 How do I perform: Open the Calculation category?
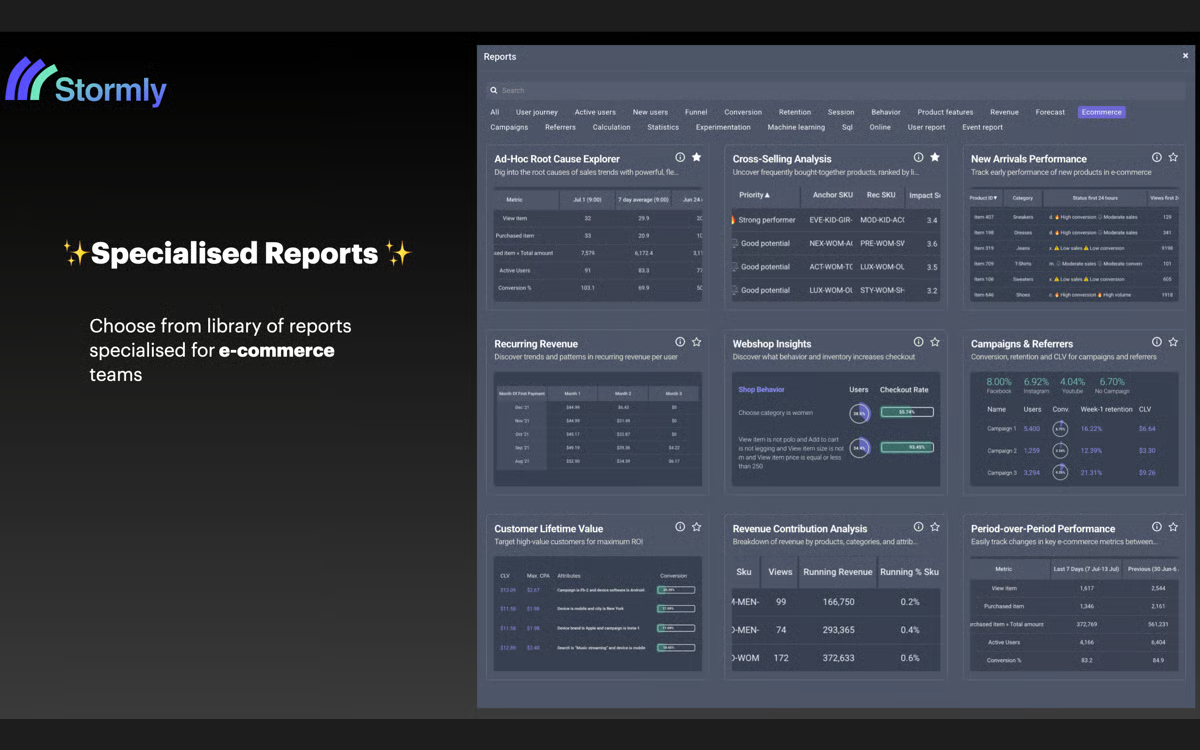611,127
